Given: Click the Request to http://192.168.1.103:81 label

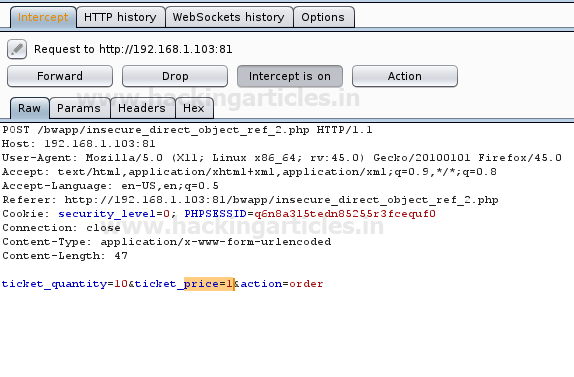Looking at the screenshot, I should point(133,49).
